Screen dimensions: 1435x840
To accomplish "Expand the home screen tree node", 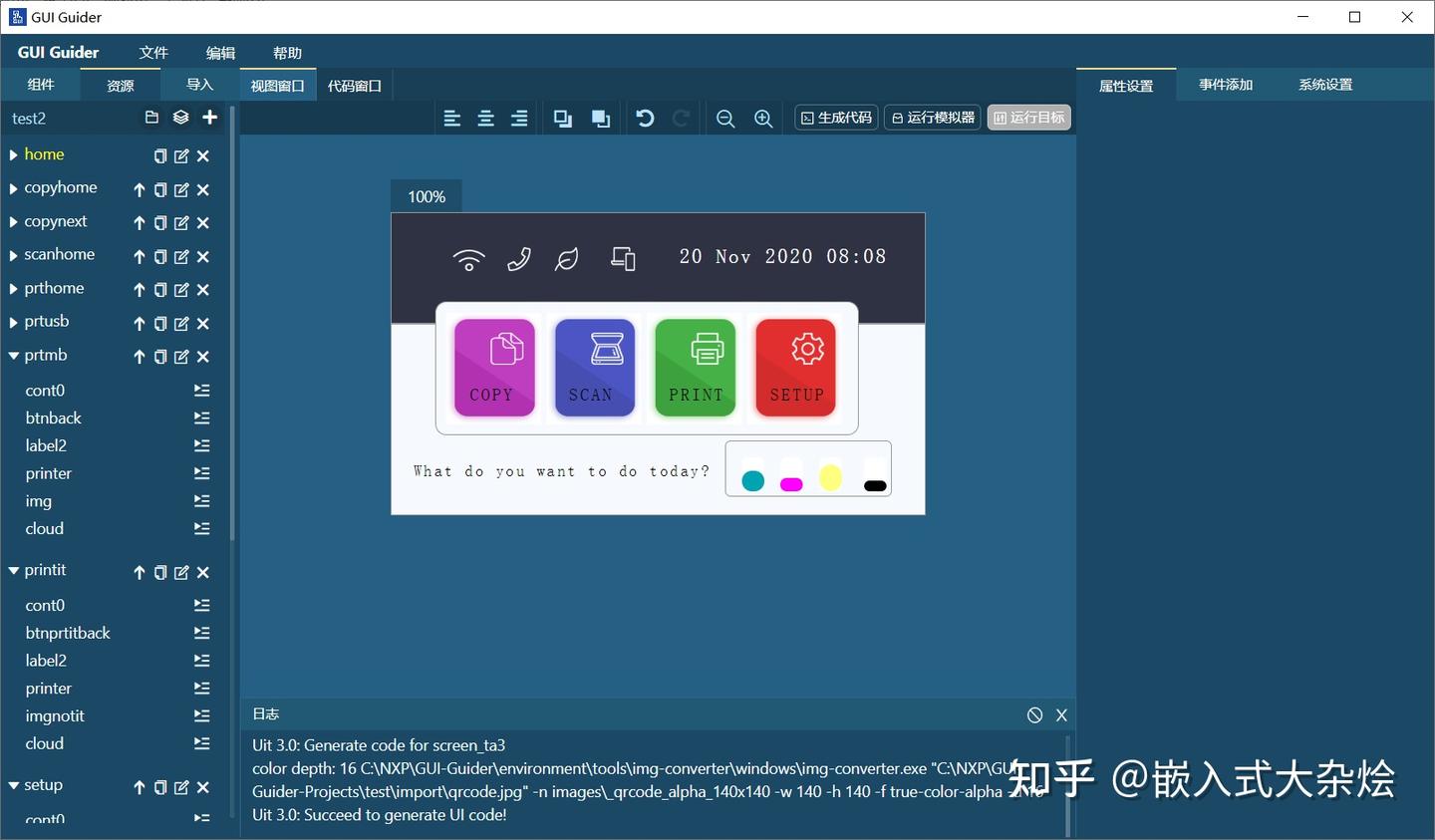I will click(x=13, y=154).
